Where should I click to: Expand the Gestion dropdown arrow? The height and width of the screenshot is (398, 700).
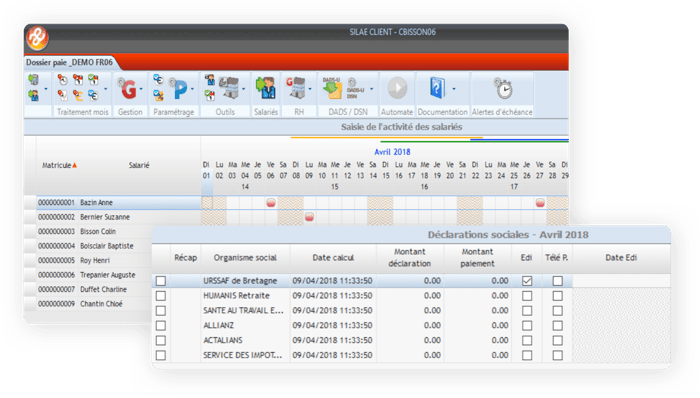click(141, 89)
